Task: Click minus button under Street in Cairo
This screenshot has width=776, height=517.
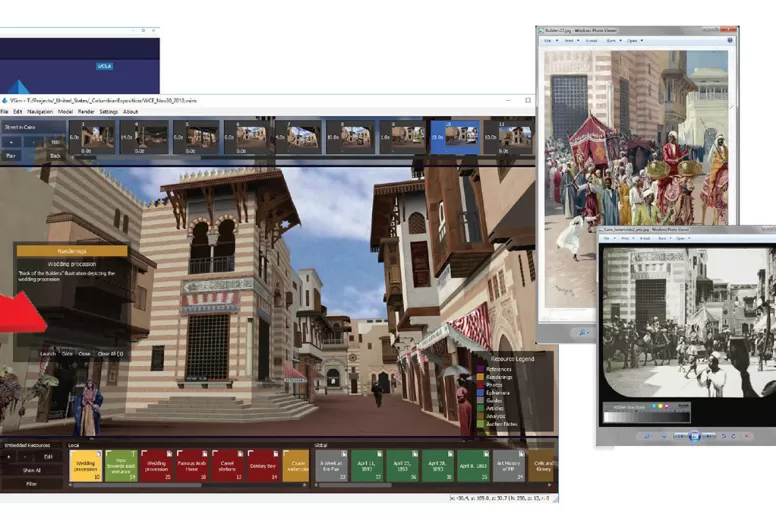Action: pos(33,142)
